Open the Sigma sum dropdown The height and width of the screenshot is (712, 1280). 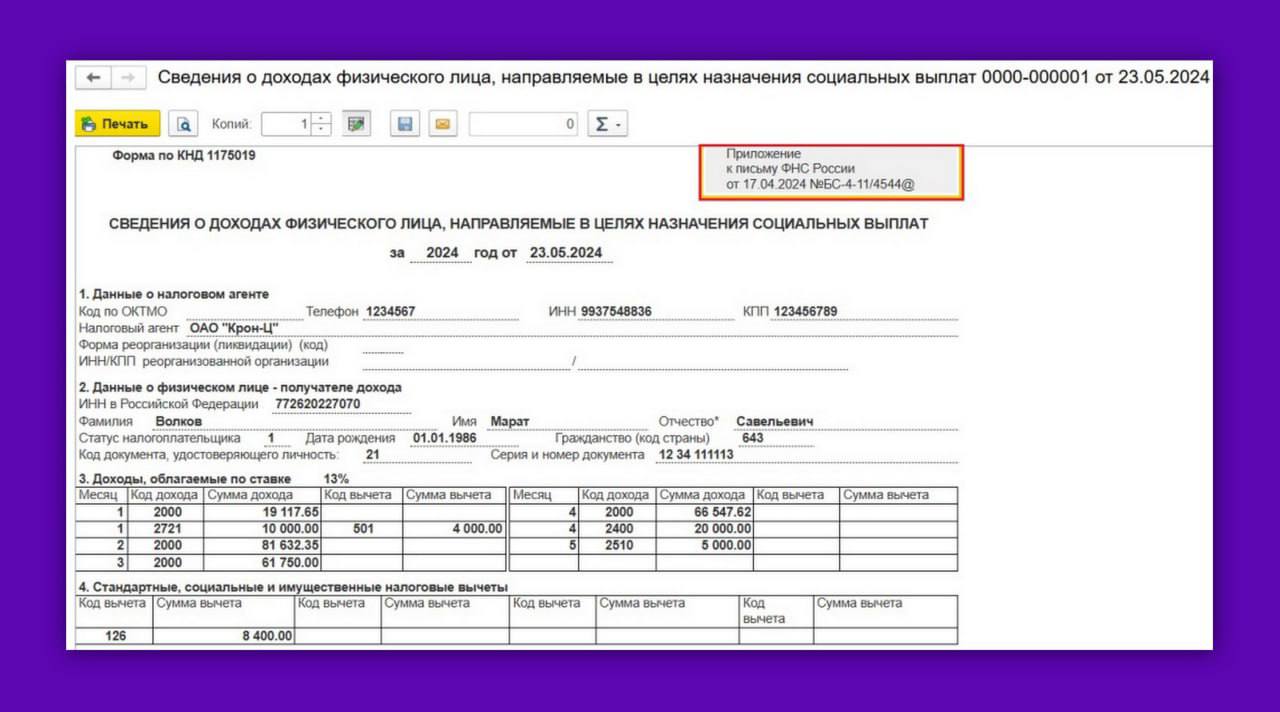click(607, 124)
